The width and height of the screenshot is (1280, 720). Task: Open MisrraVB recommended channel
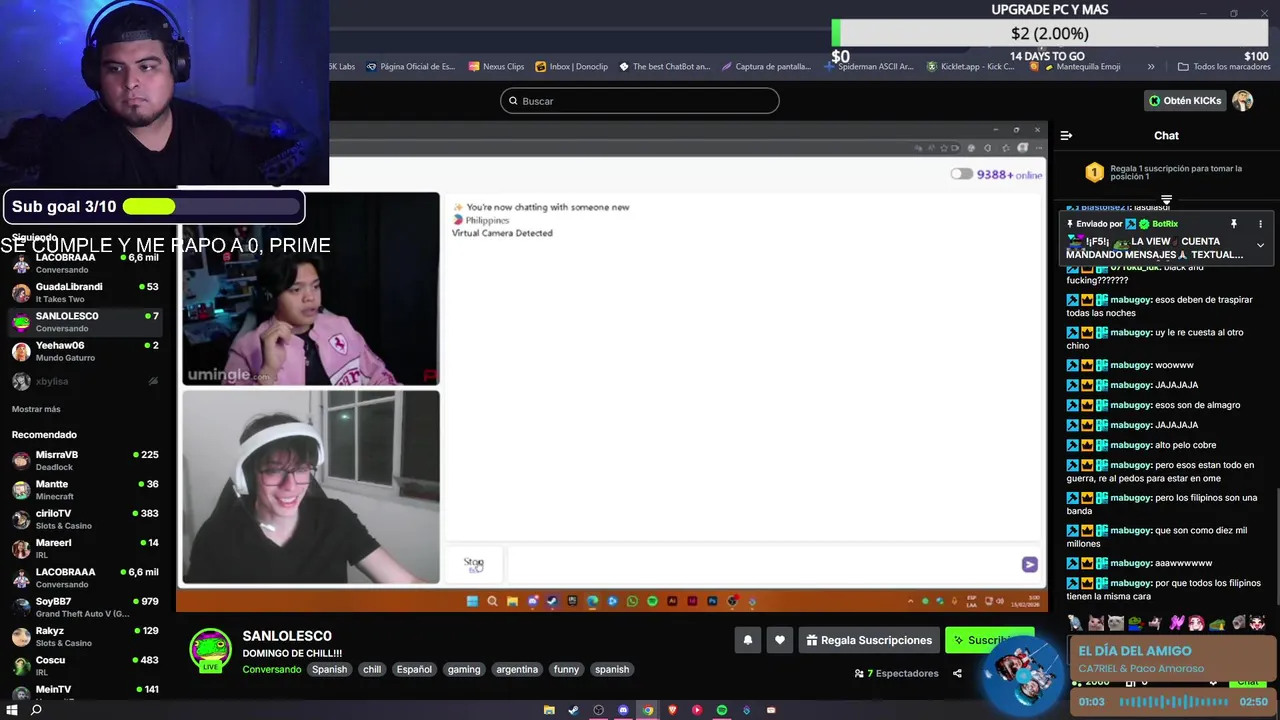click(x=87, y=460)
